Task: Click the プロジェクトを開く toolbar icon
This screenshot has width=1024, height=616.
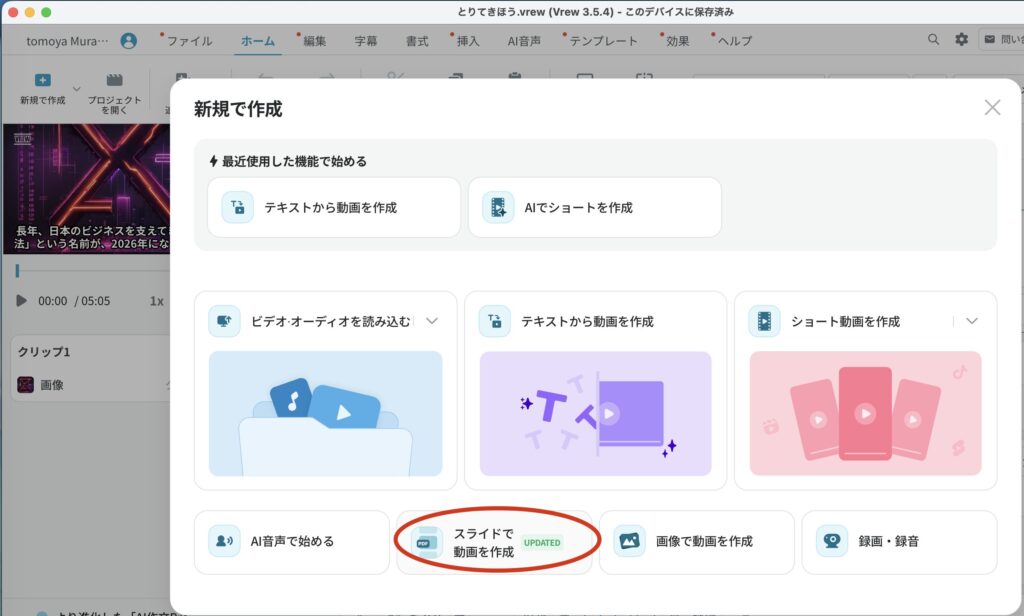Action: 114,81
